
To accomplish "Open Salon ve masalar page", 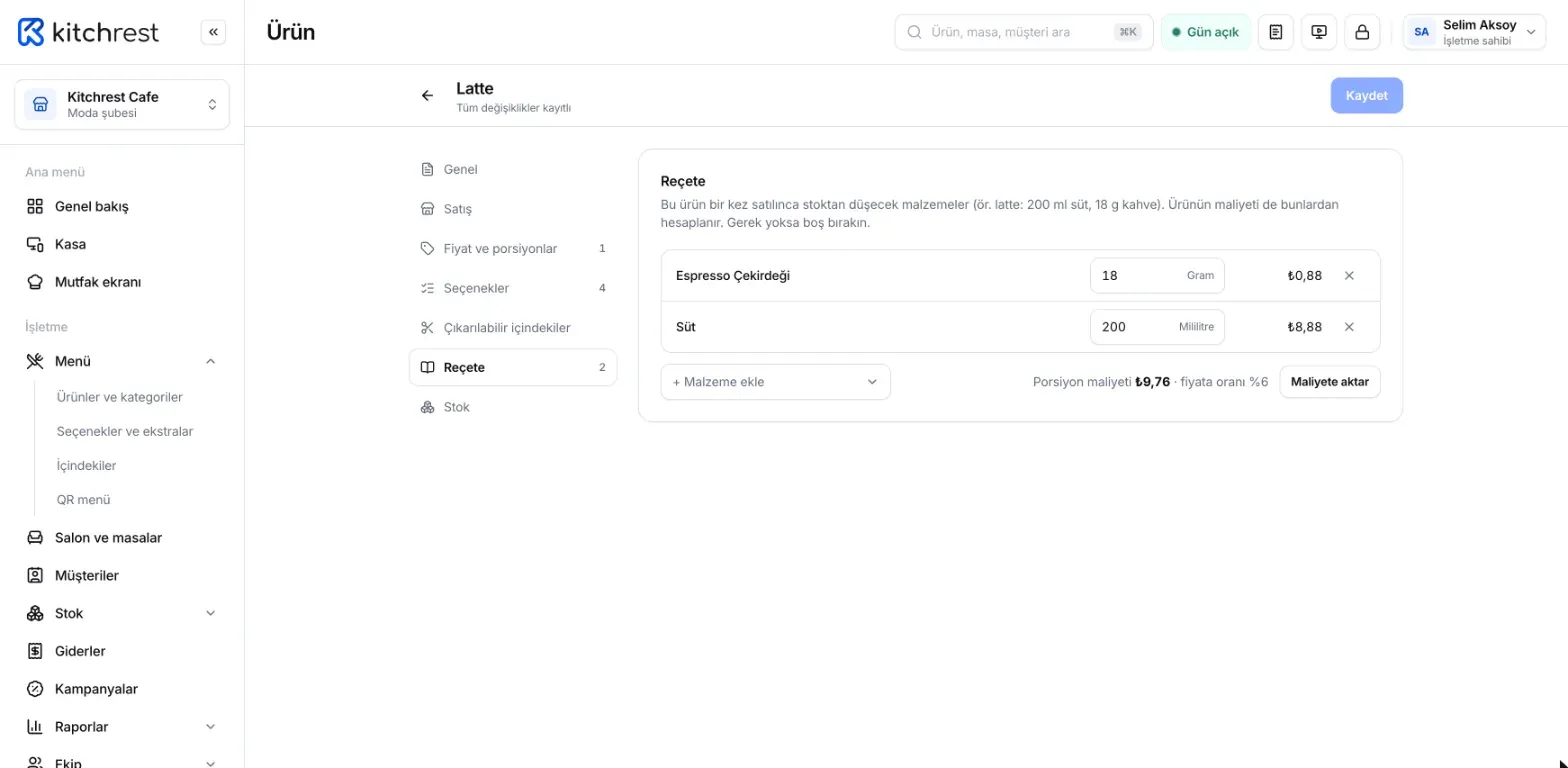I will point(122,538).
